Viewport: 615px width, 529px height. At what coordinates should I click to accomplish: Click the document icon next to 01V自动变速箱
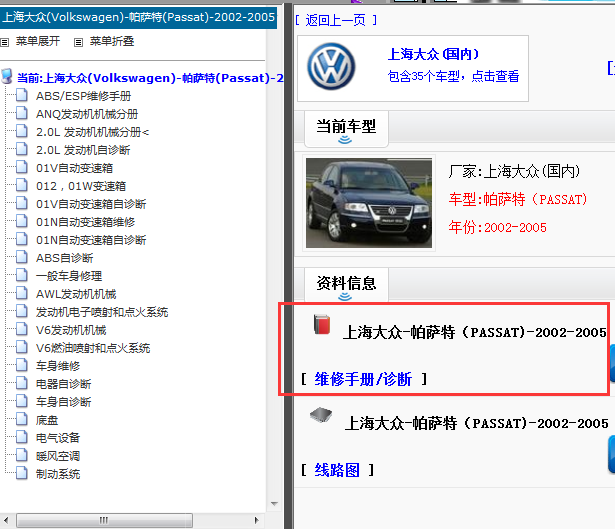pos(22,167)
